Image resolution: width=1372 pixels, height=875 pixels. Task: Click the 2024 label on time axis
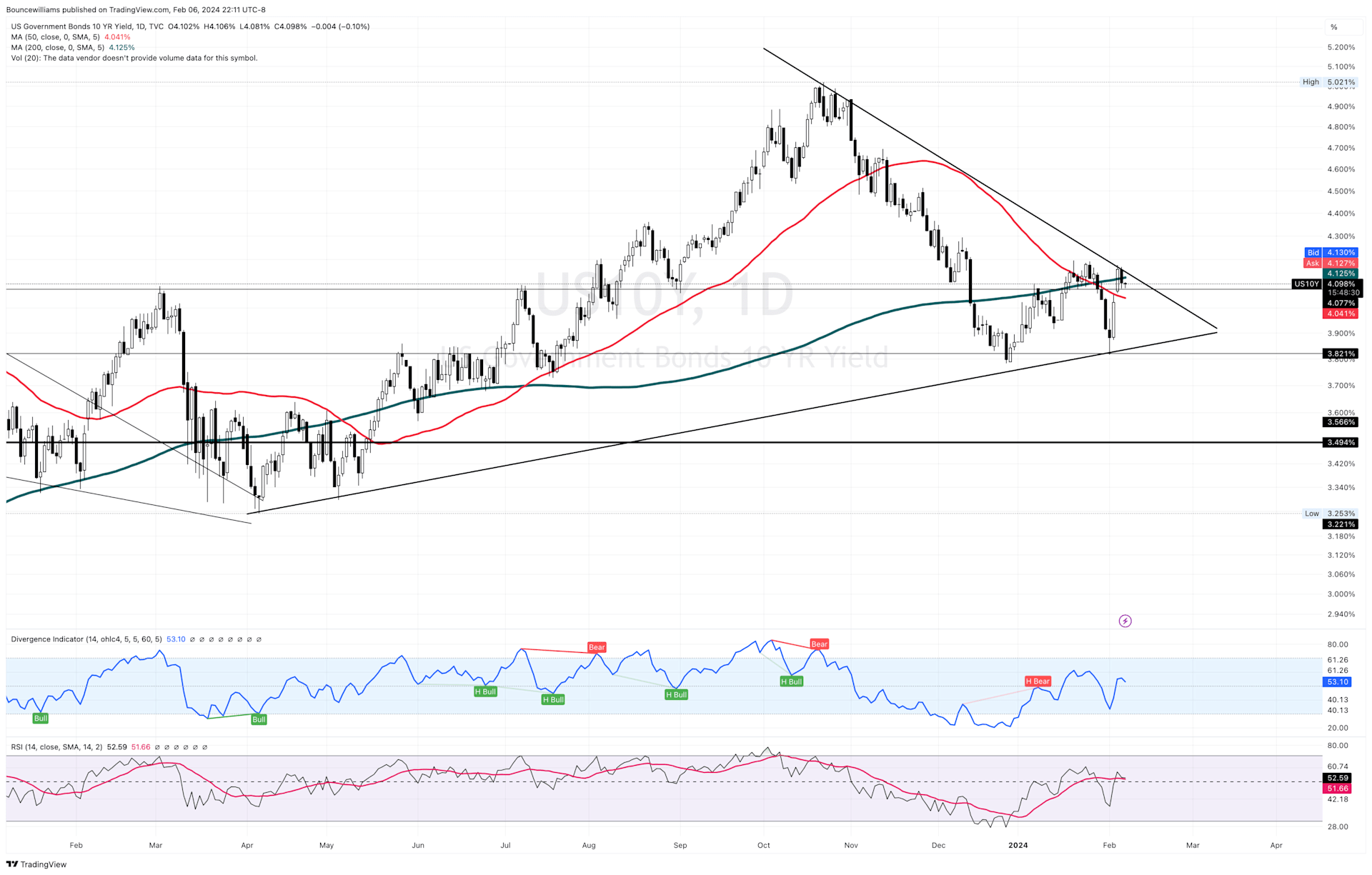(x=1018, y=845)
